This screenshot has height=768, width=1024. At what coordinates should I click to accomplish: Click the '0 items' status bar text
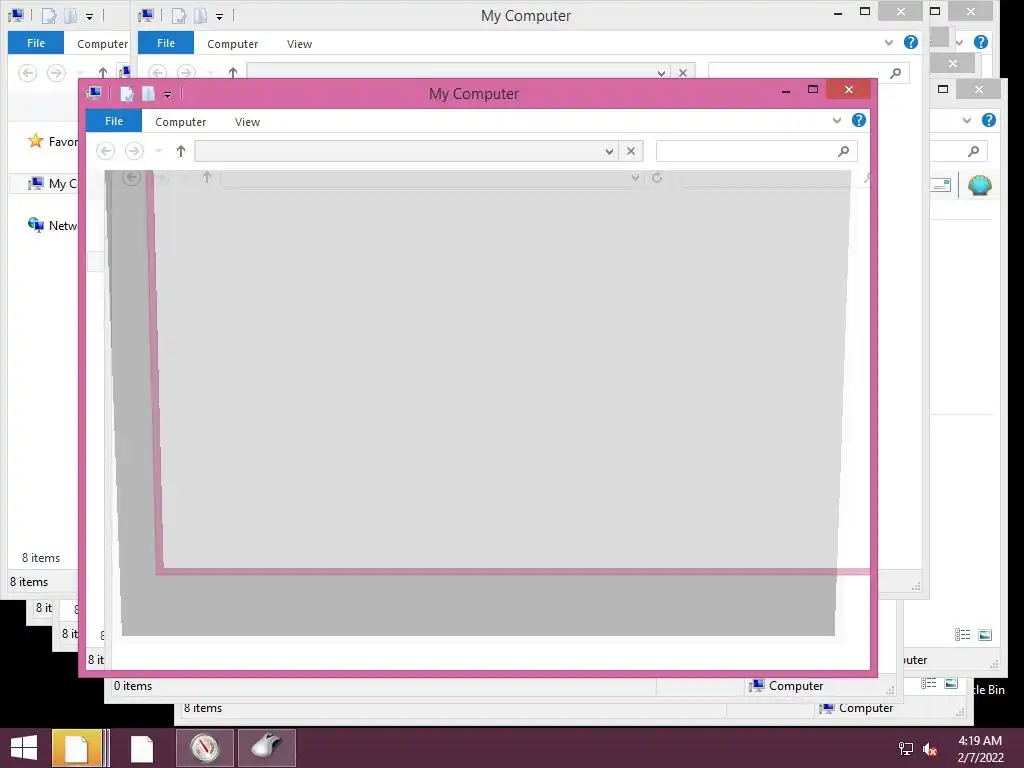pos(133,686)
